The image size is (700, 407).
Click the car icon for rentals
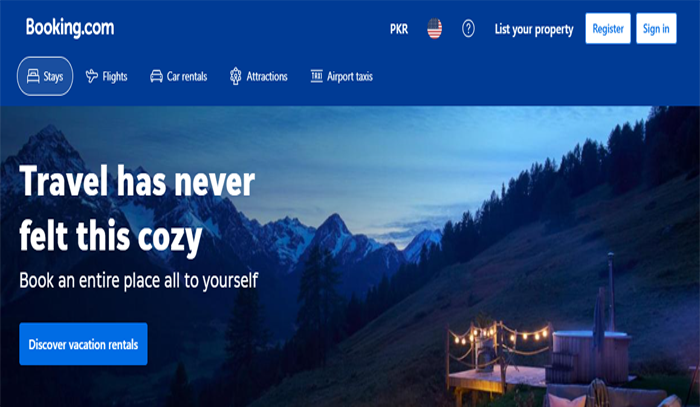click(156, 76)
